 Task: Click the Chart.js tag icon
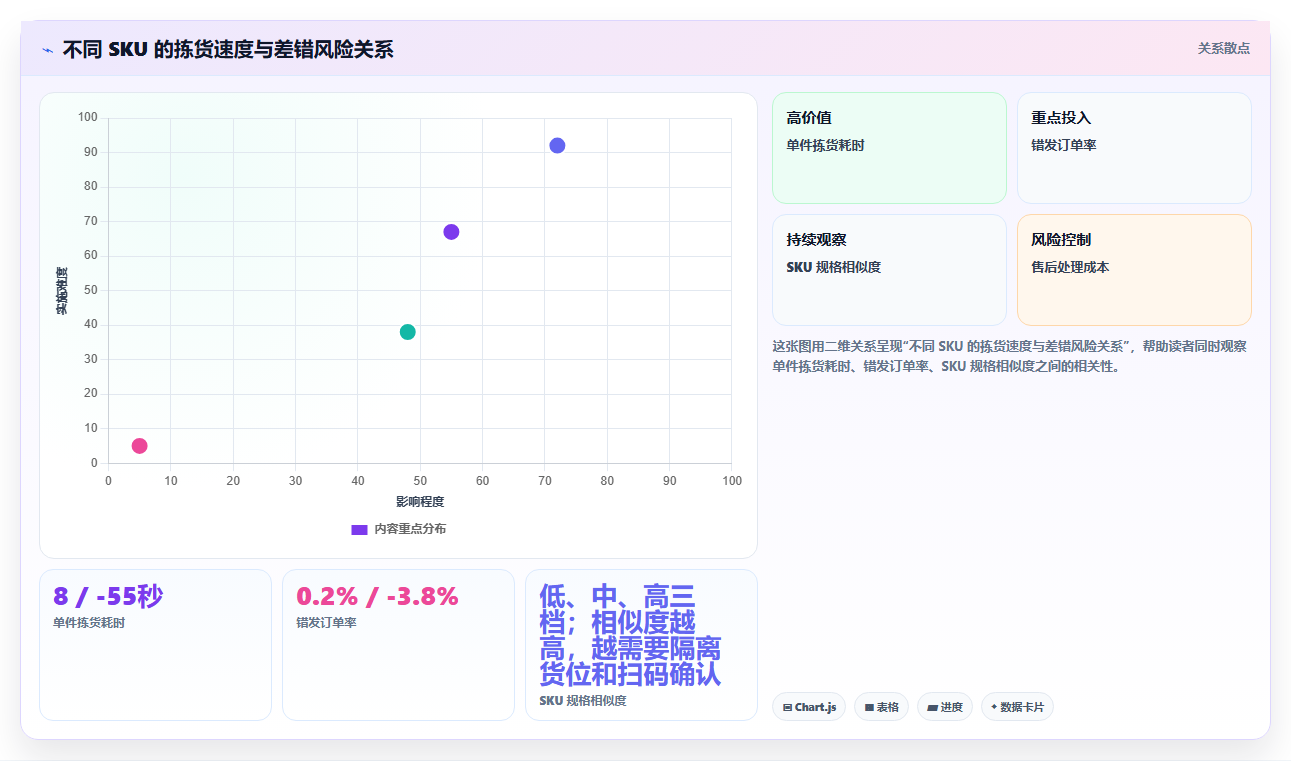click(787, 708)
